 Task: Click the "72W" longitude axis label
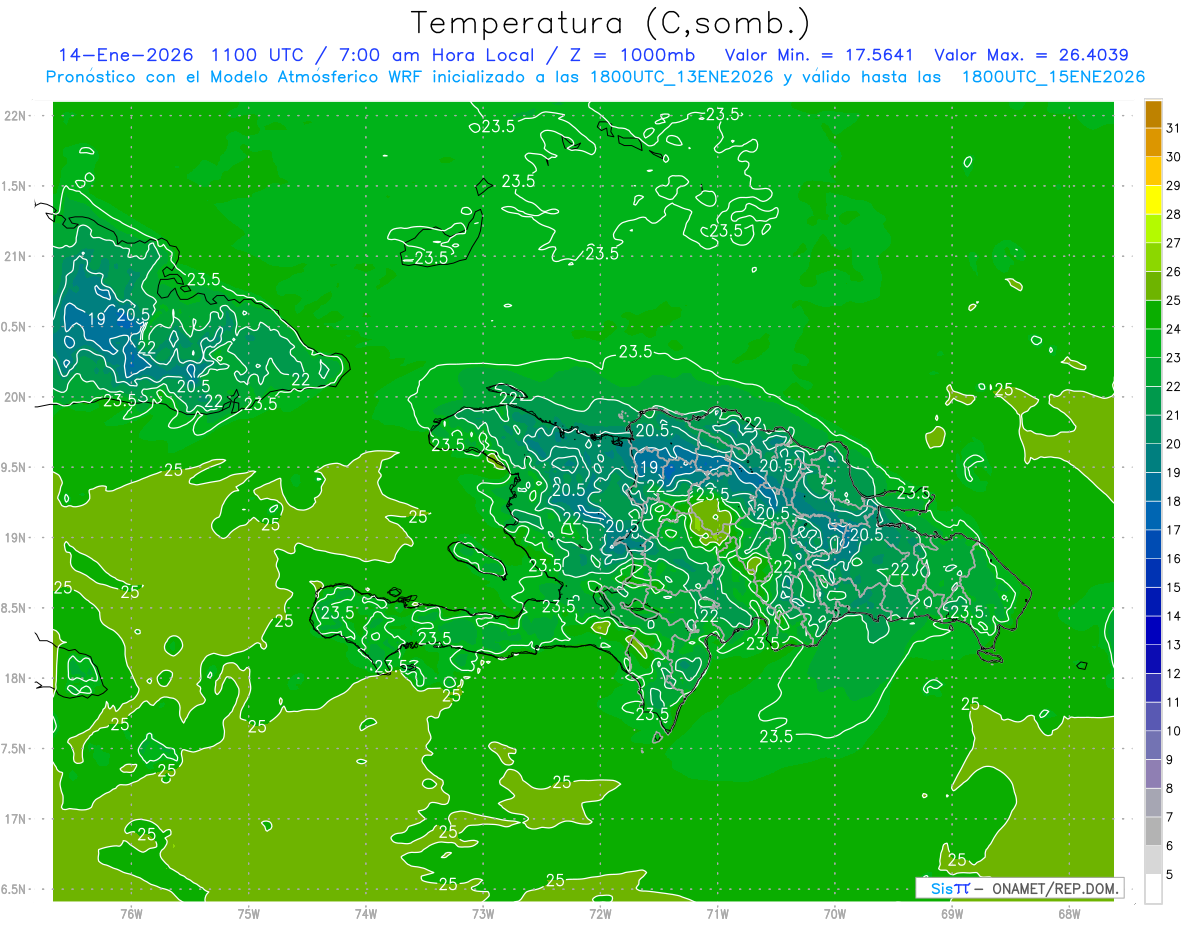point(600,914)
